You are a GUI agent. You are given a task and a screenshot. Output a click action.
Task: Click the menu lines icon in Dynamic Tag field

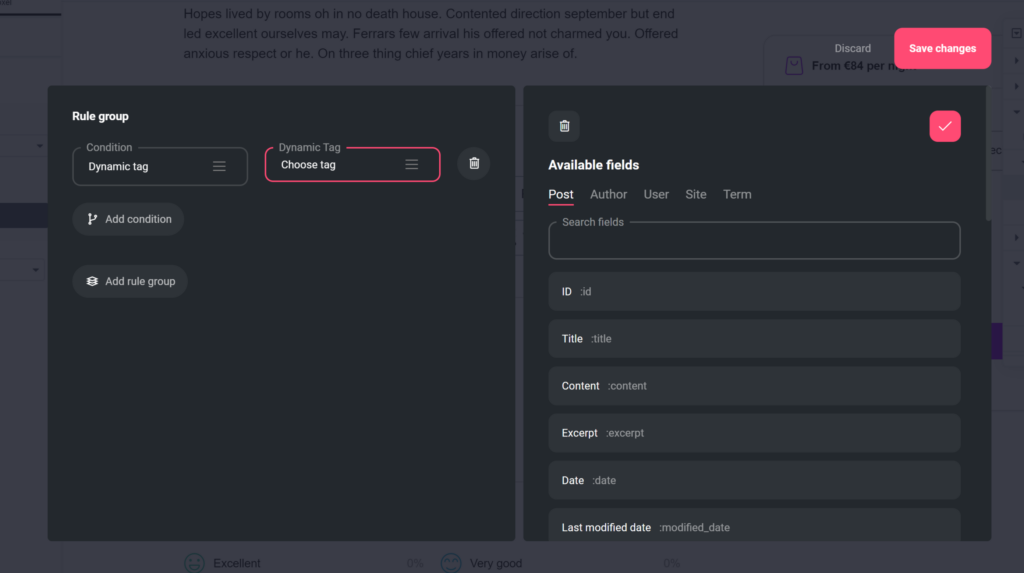(x=411, y=165)
